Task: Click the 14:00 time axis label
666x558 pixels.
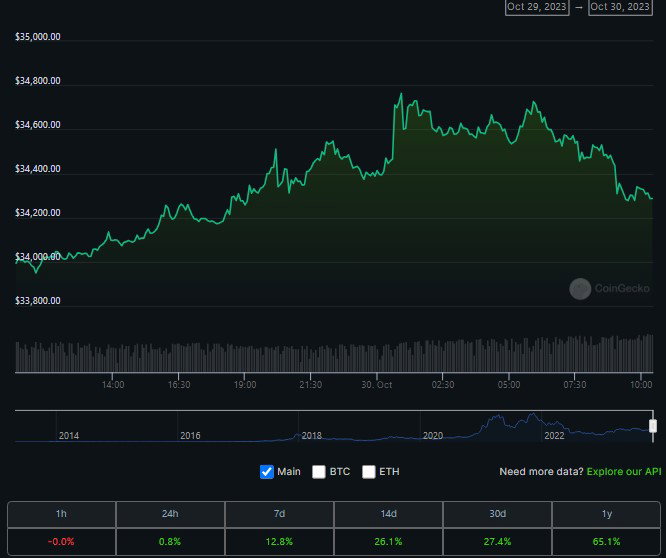Action: tap(113, 385)
